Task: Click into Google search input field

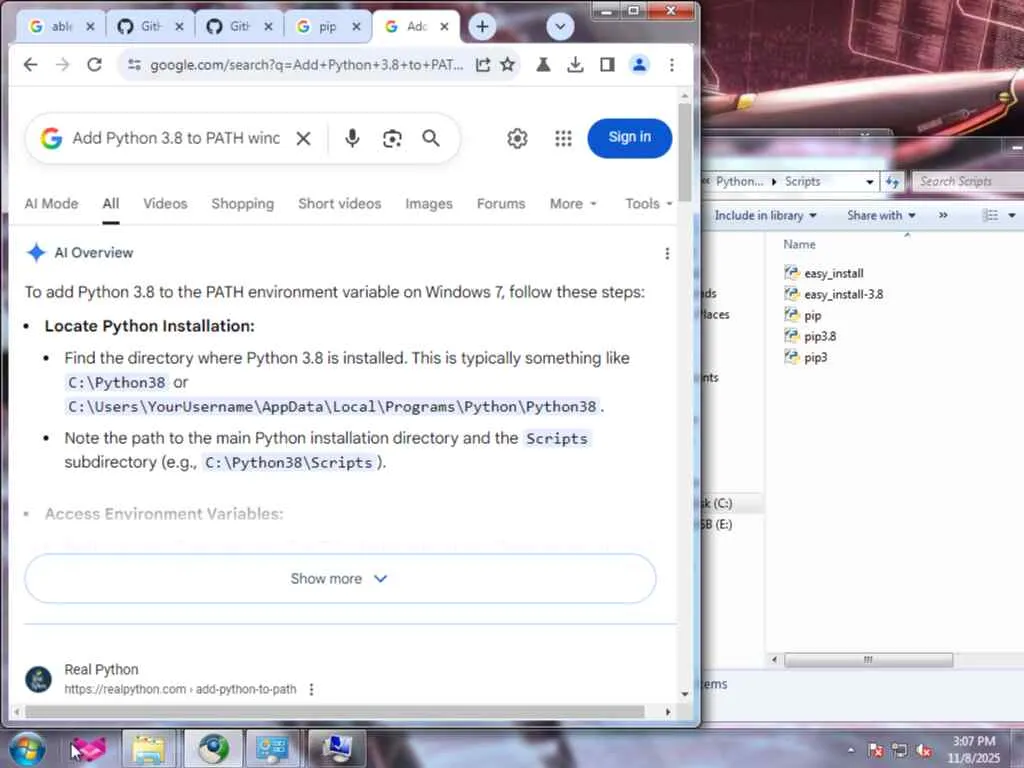Action: 176,138
